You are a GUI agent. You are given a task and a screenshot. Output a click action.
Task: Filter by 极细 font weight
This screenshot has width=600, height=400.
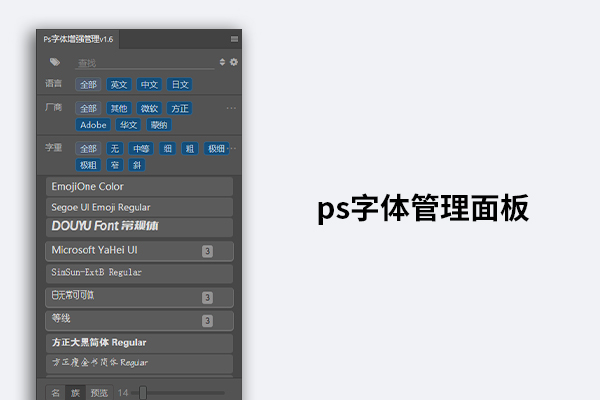click(216, 149)
